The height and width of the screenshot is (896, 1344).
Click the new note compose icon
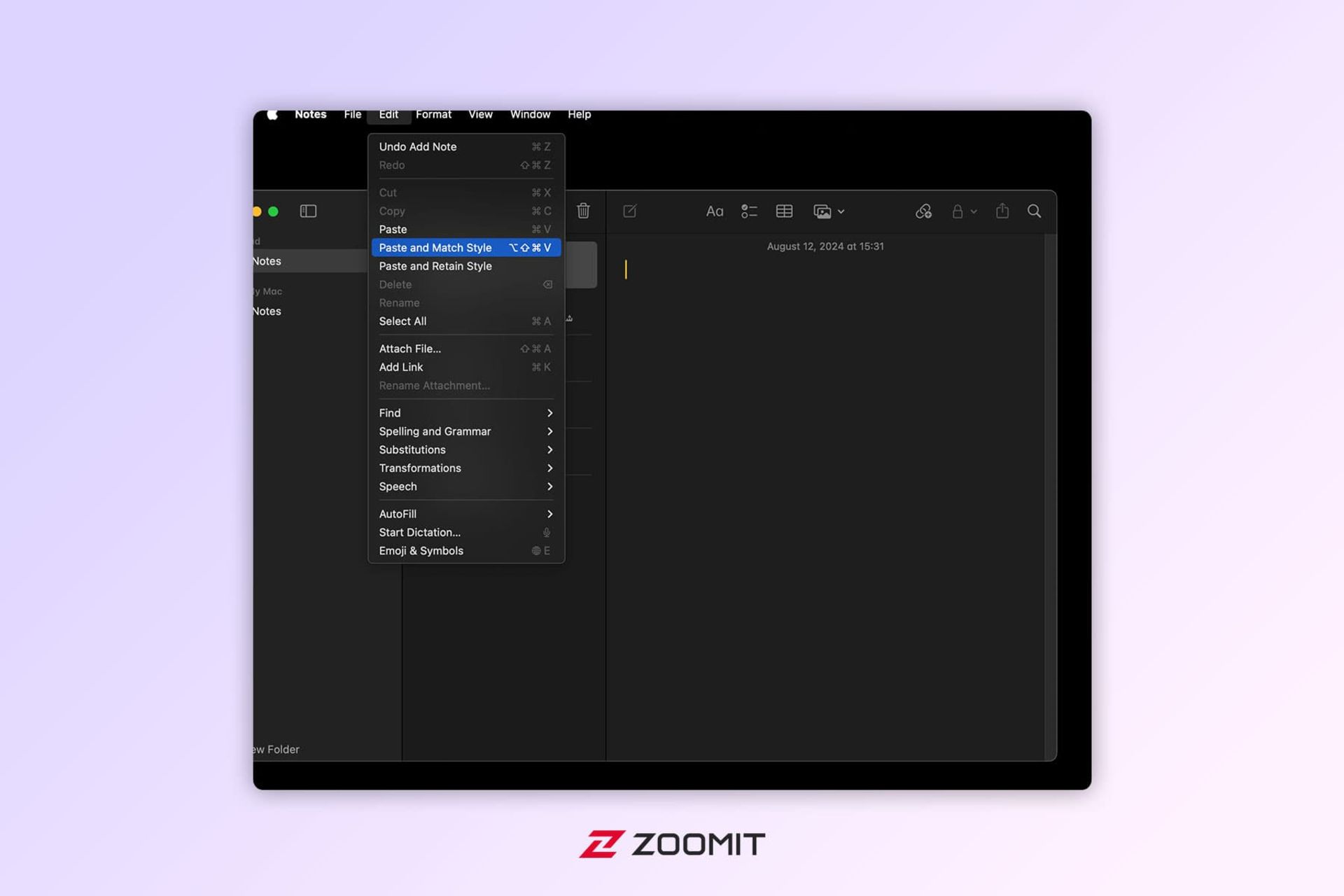click(629, 211)
